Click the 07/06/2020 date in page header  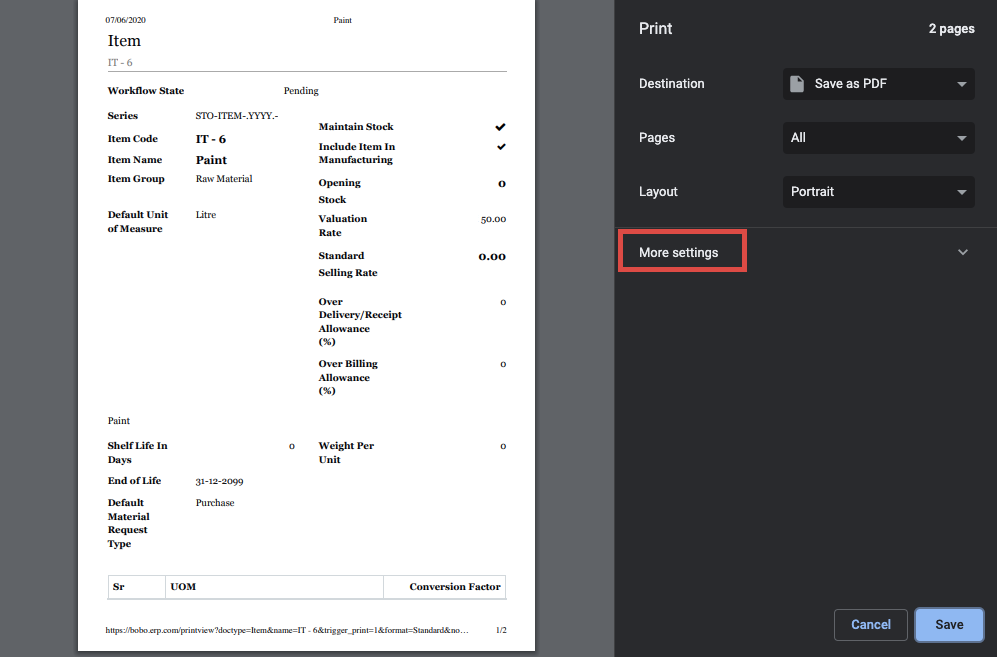pyautogui.click(x=125, y=20)
